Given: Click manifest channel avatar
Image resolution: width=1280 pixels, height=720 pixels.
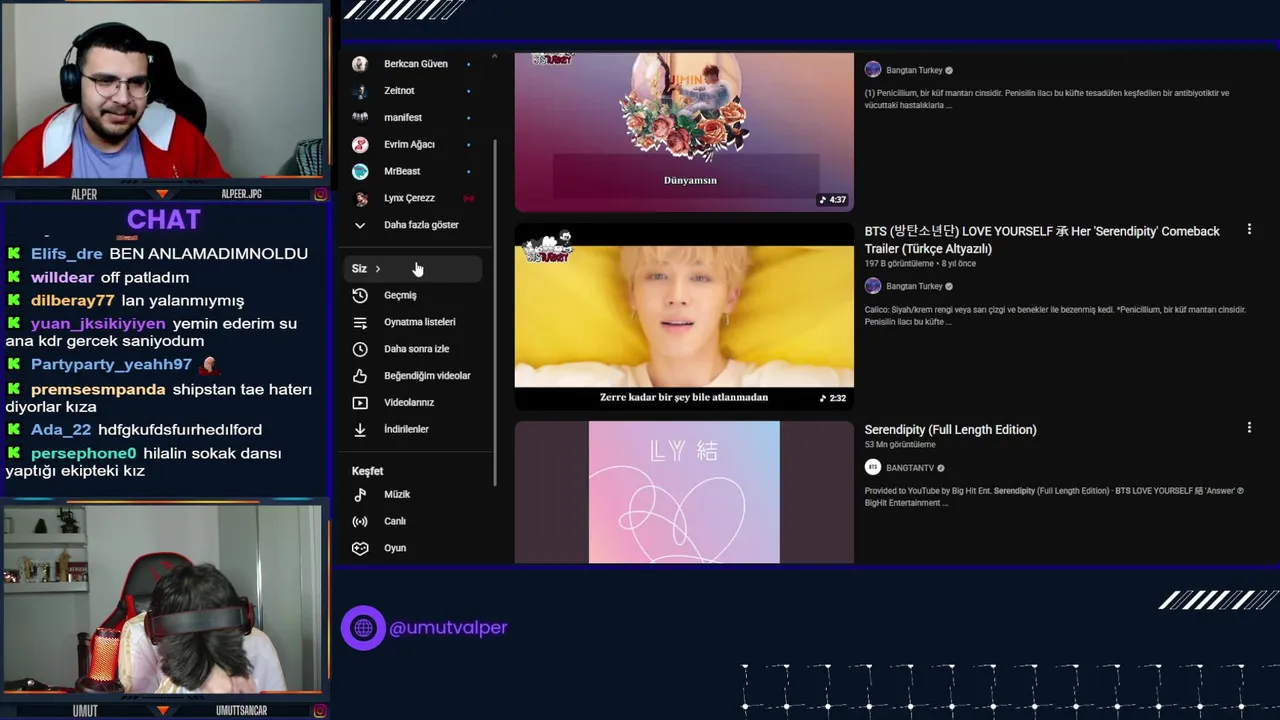Looking at the screenshot, I should 360,117.
